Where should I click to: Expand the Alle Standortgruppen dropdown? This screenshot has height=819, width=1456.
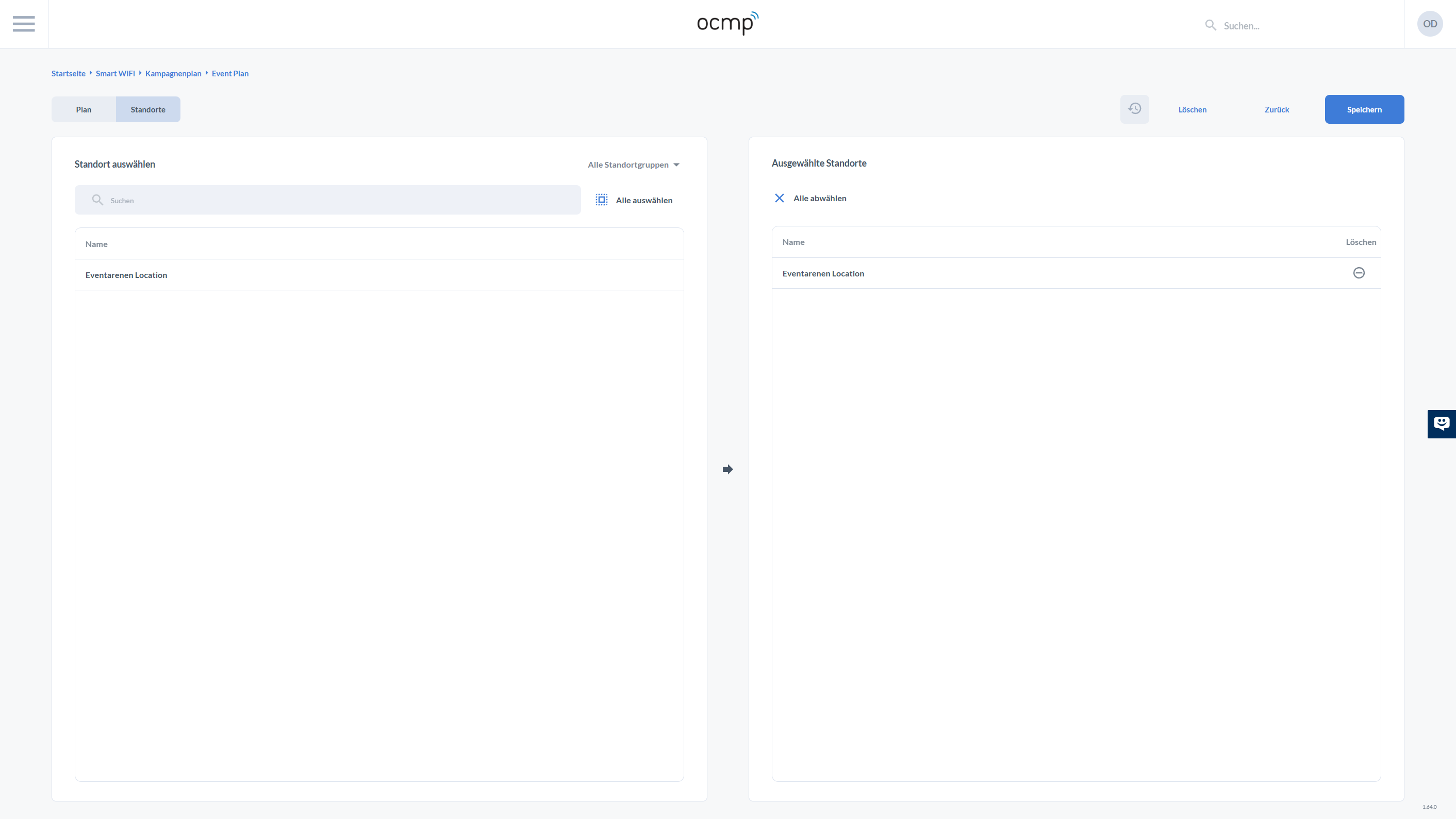633,165
